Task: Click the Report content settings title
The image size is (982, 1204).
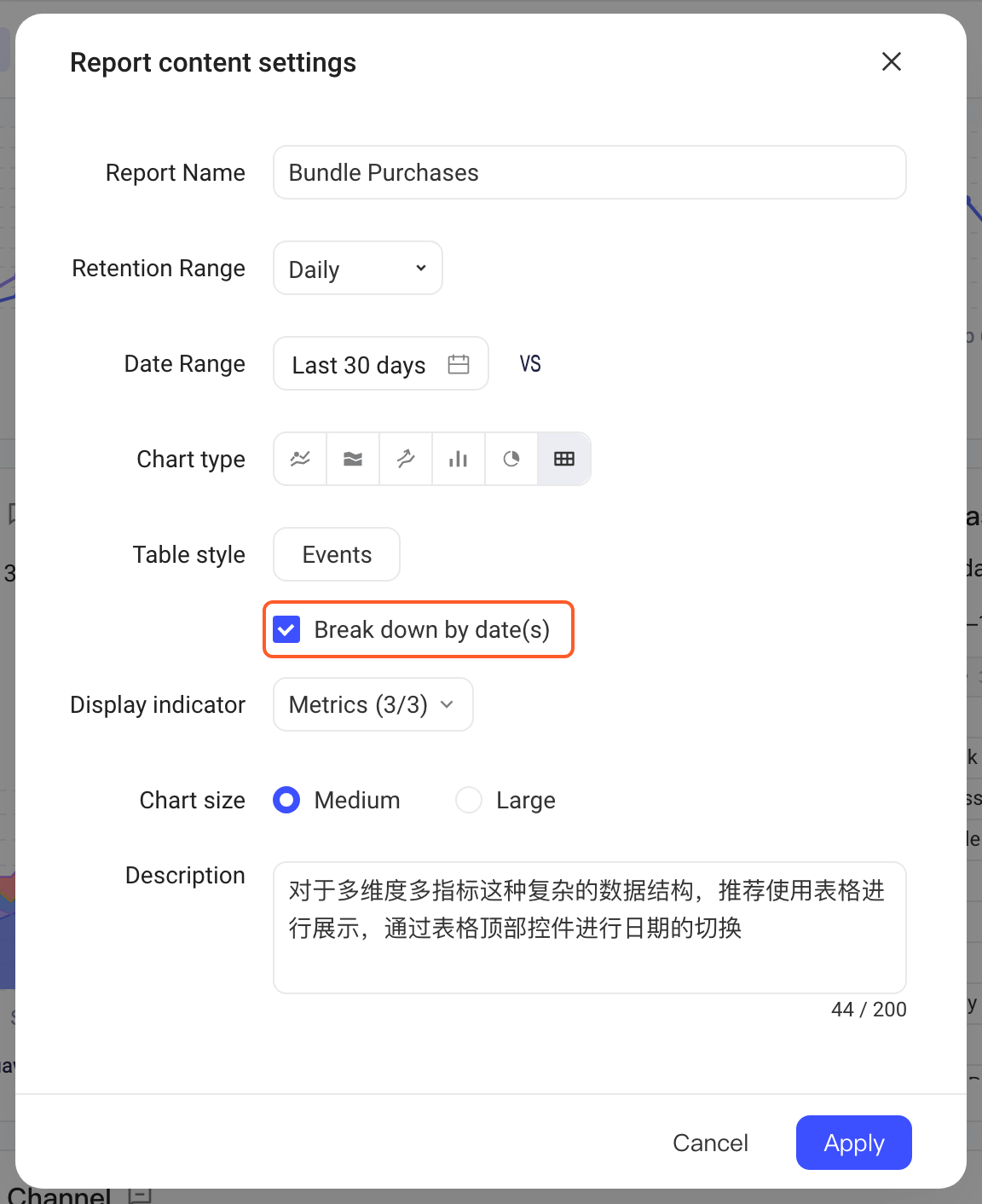Action: 213,62
